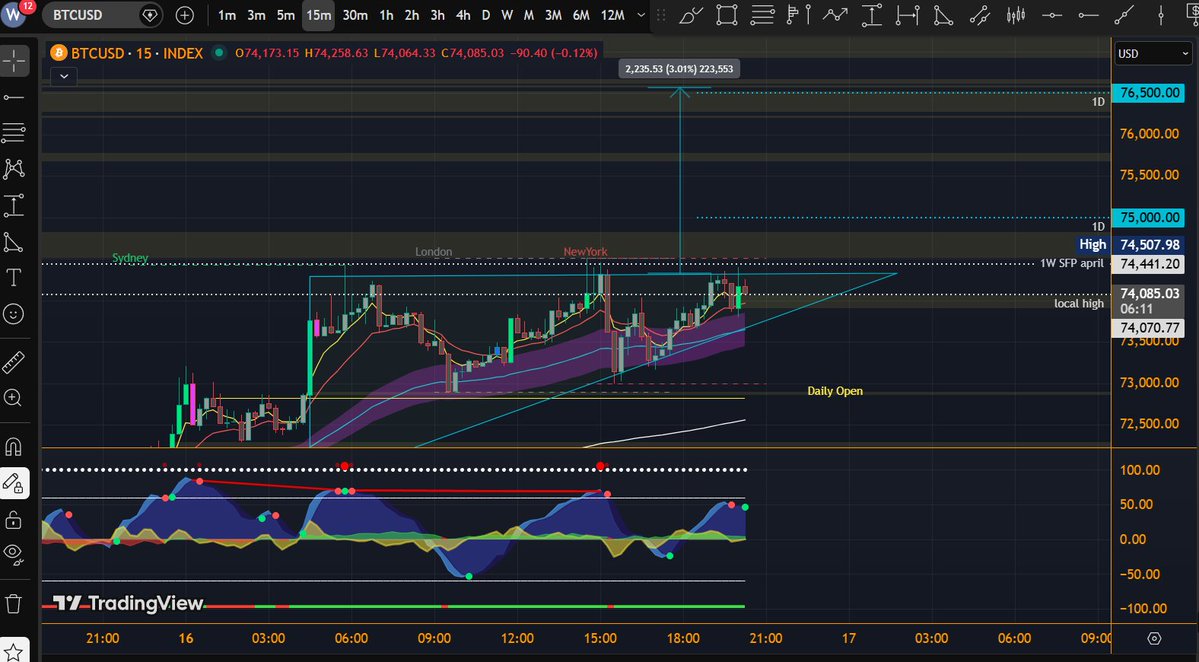The height and width of the screenshot is (662, 1199).
Task: Click the plus compare symbol button
Action: click(x=184, y=15)
